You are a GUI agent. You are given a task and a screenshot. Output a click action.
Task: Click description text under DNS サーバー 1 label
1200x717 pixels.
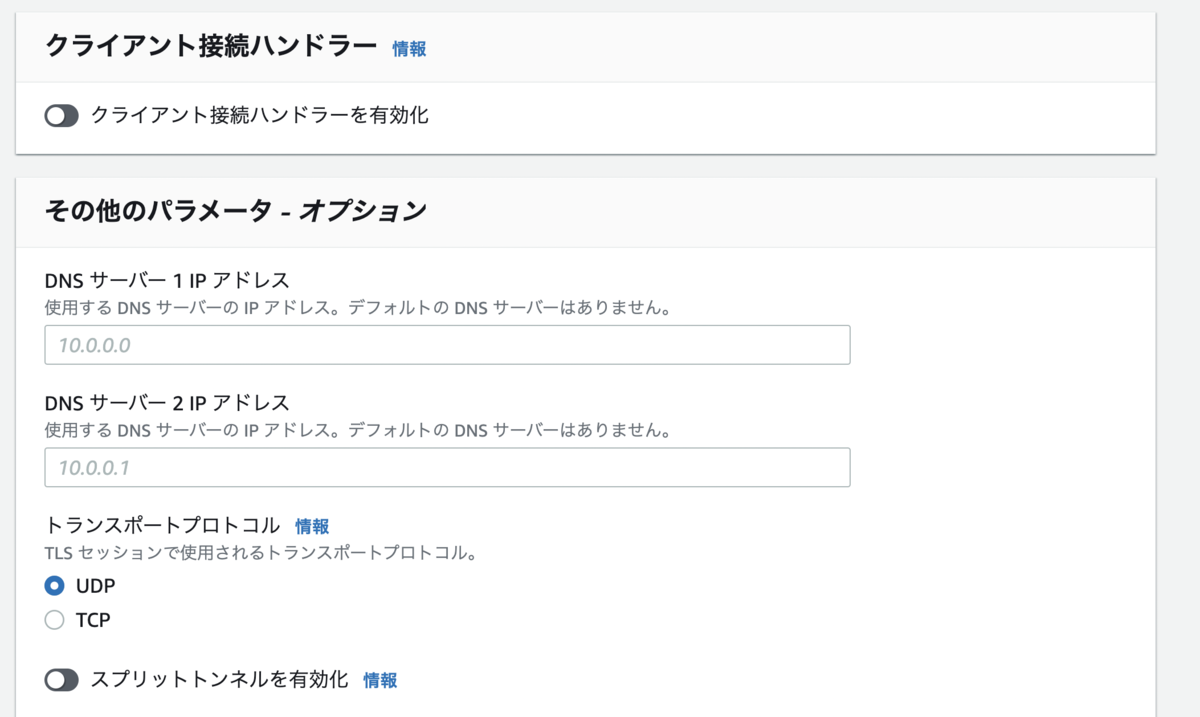click(x=356, y=308)
